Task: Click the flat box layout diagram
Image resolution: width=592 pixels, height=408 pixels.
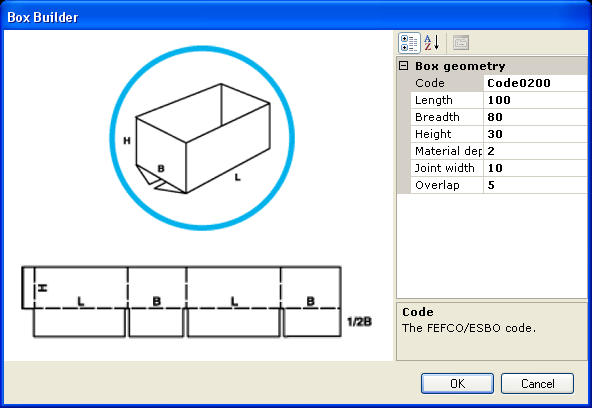Action: (x=196, y=302)
